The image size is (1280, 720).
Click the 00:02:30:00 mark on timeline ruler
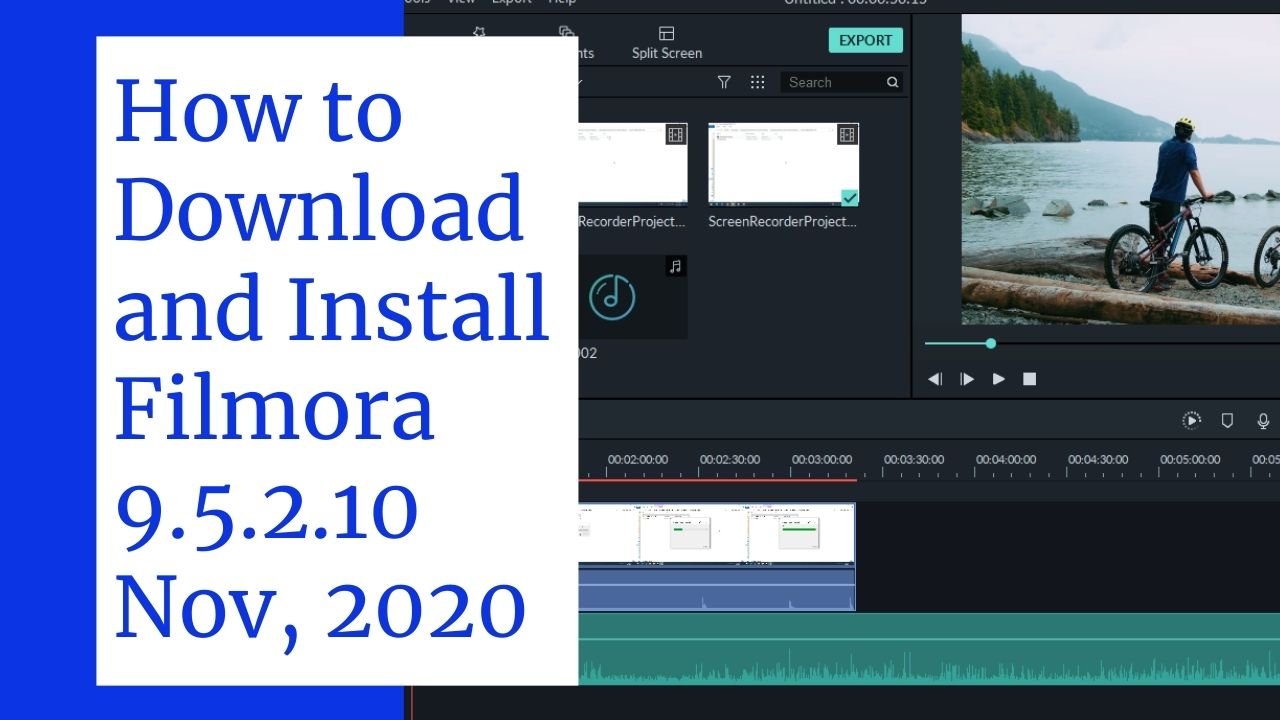730,460
